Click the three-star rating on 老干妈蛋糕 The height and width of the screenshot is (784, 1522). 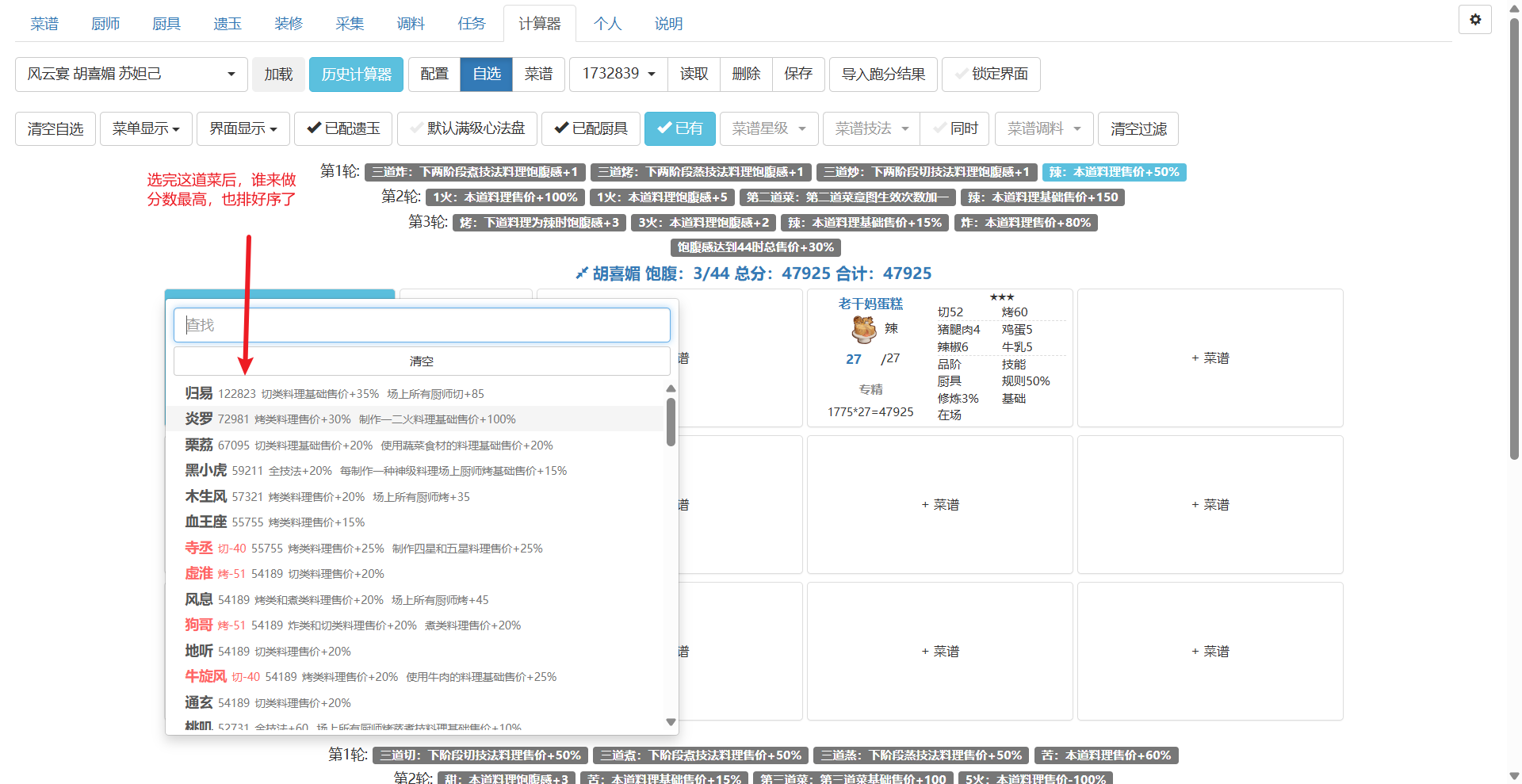point(1001,297)
